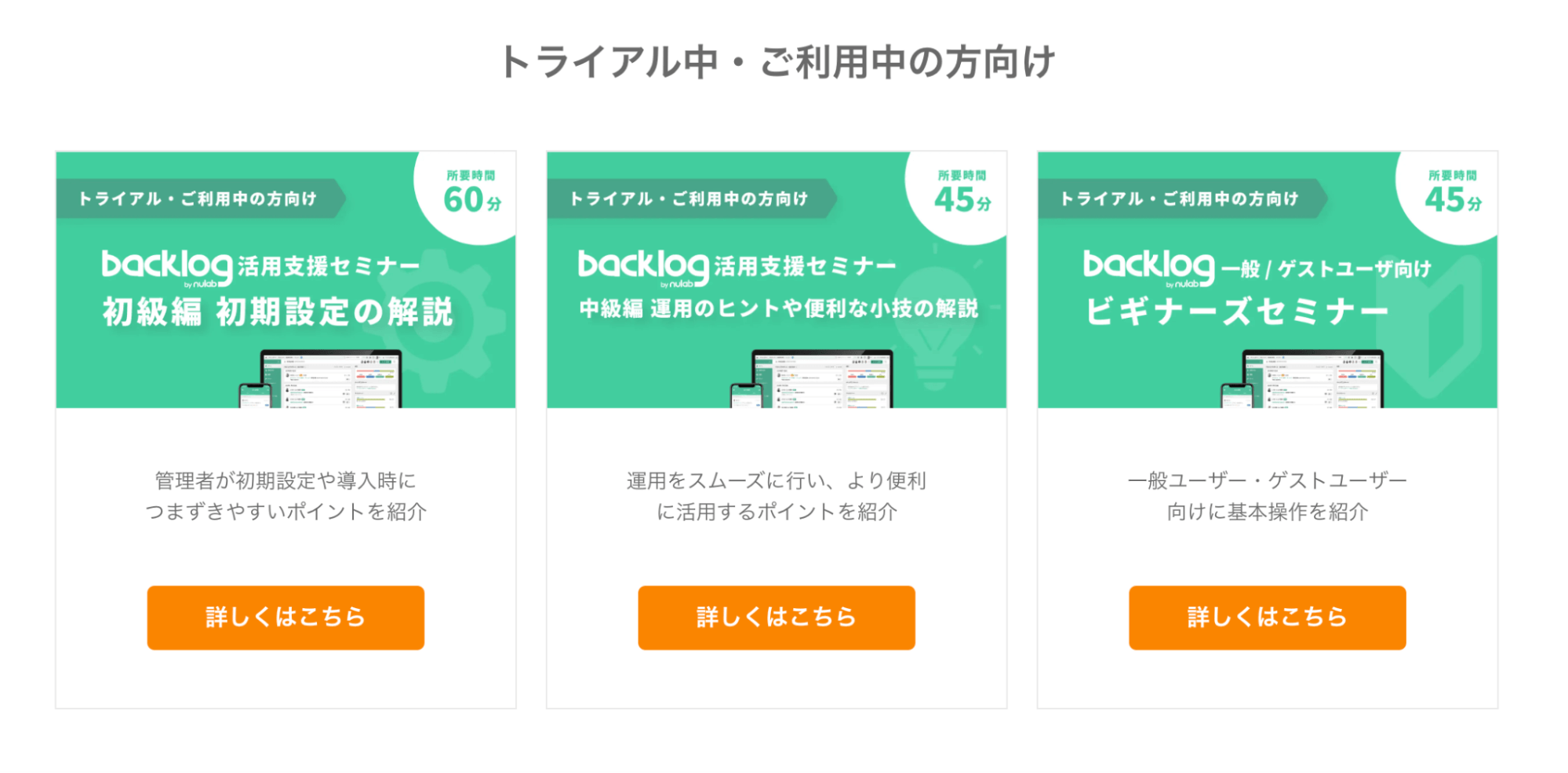1568x773 pixels.
Task: Click the トライアル中・ご利用中の方向け page heading
Action: click(x=777, y=62)
